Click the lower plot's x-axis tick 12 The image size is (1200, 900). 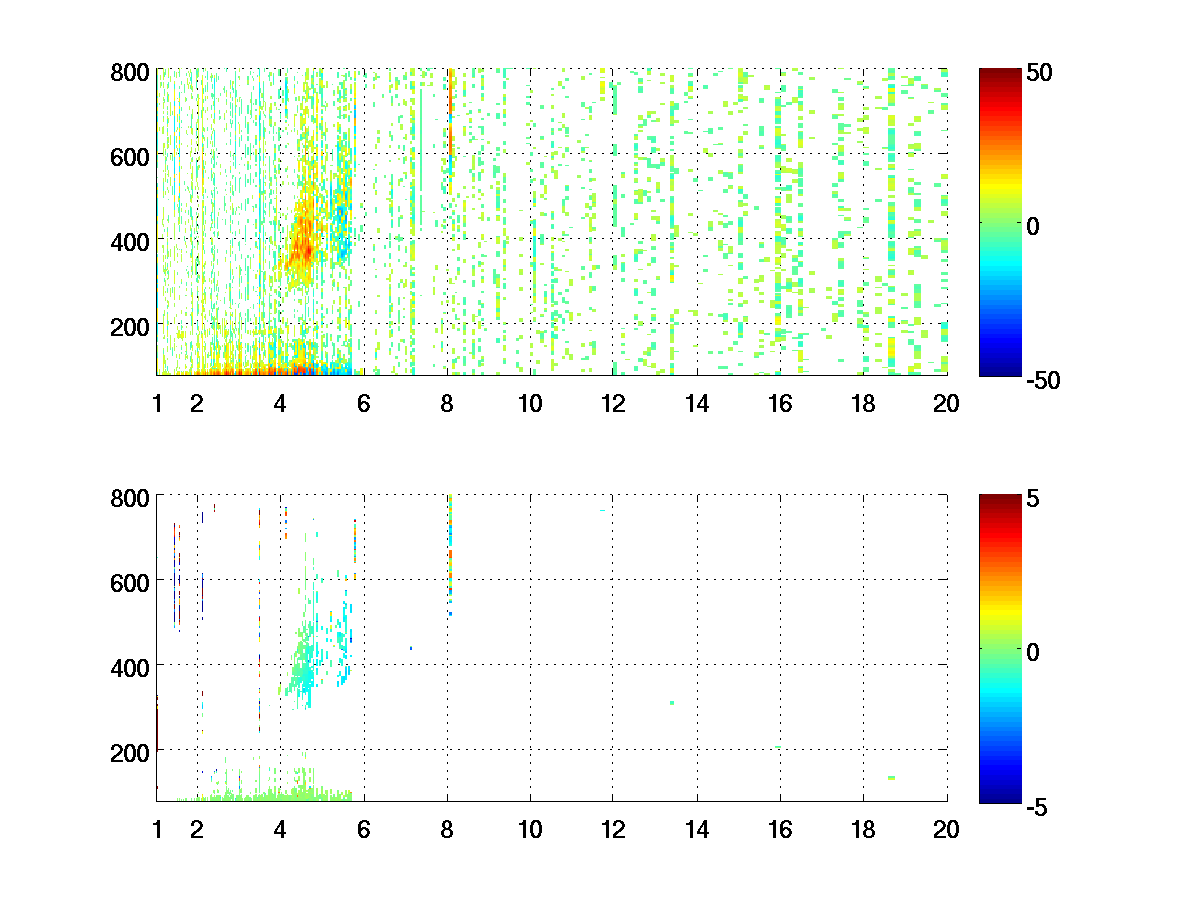[x=613, y=829]
